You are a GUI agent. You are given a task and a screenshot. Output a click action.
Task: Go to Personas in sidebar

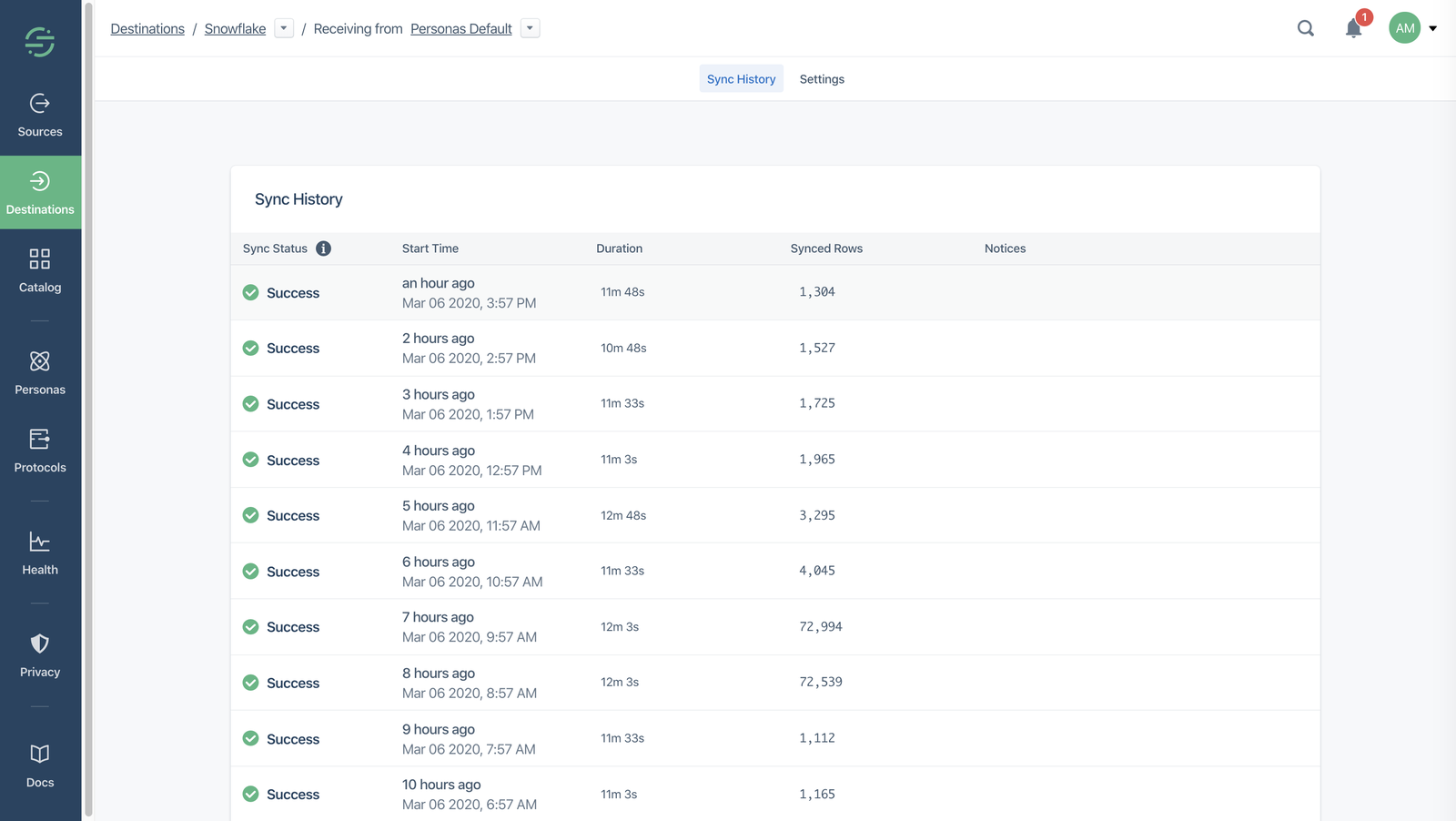[x=40, y=373]
